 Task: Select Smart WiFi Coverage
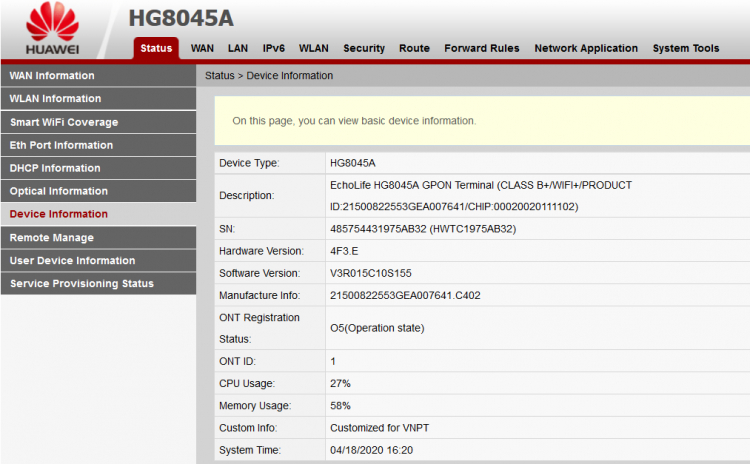click(99, 122)
